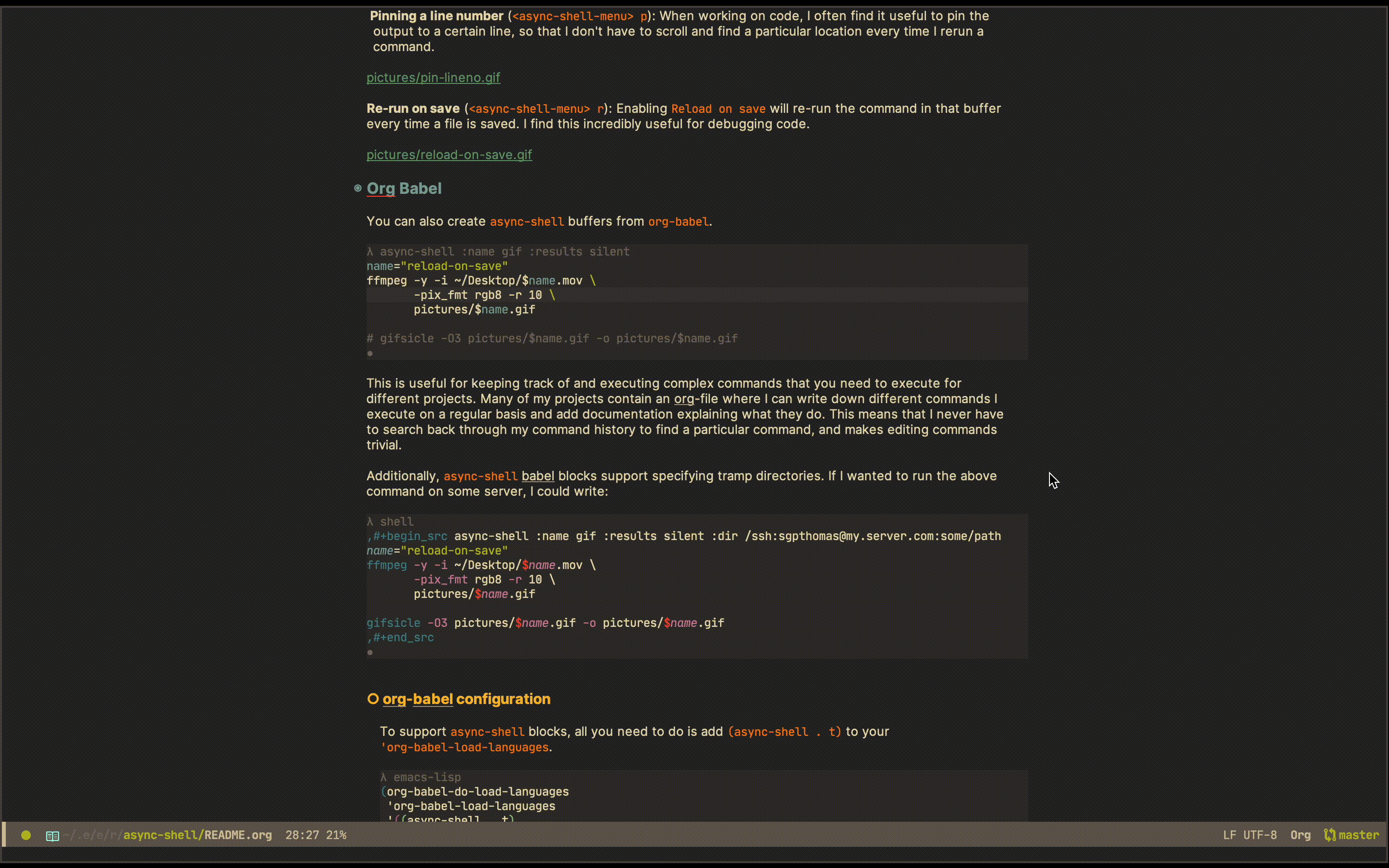1389x868 pixels.
Task: Click the Org major mode indicator
Action: [x=1300, y=835]
